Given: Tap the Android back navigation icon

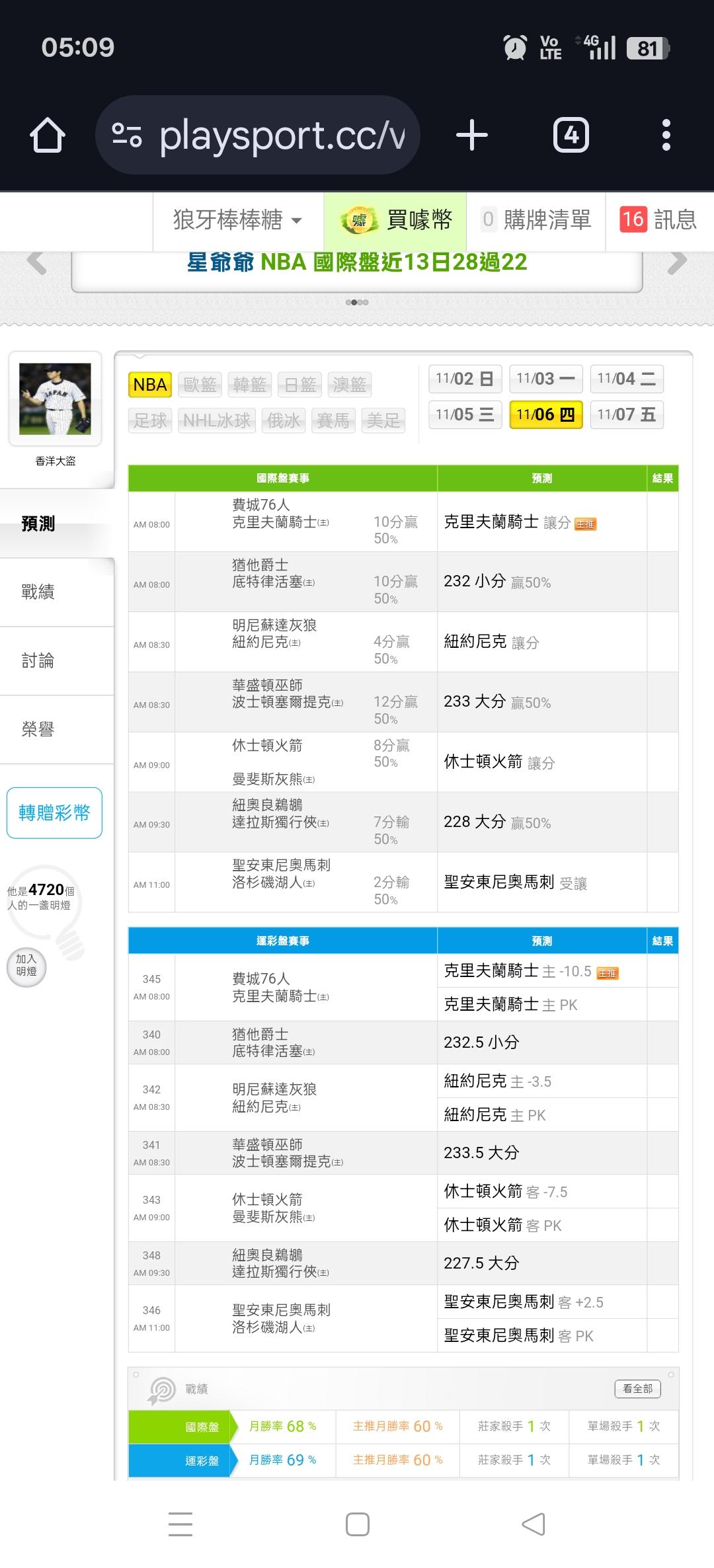Looking at the screenshot, I should [533, 1524].
